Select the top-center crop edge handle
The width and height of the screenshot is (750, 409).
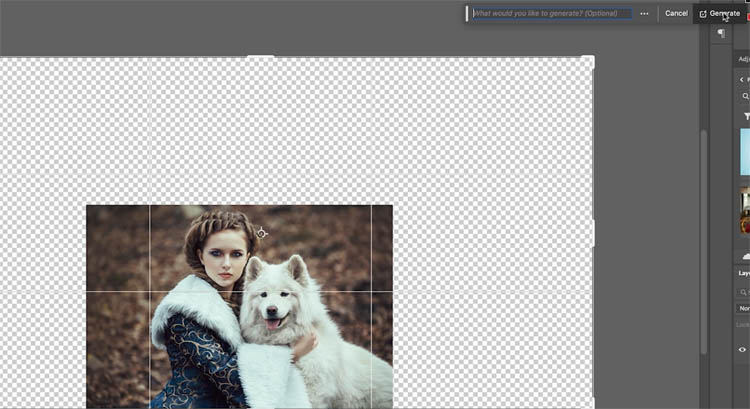[261, 56]
